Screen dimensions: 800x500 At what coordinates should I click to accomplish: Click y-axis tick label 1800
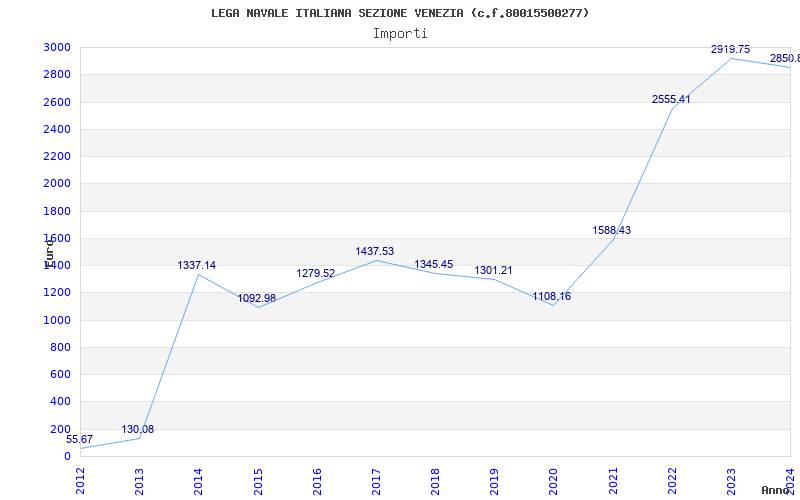57,211
